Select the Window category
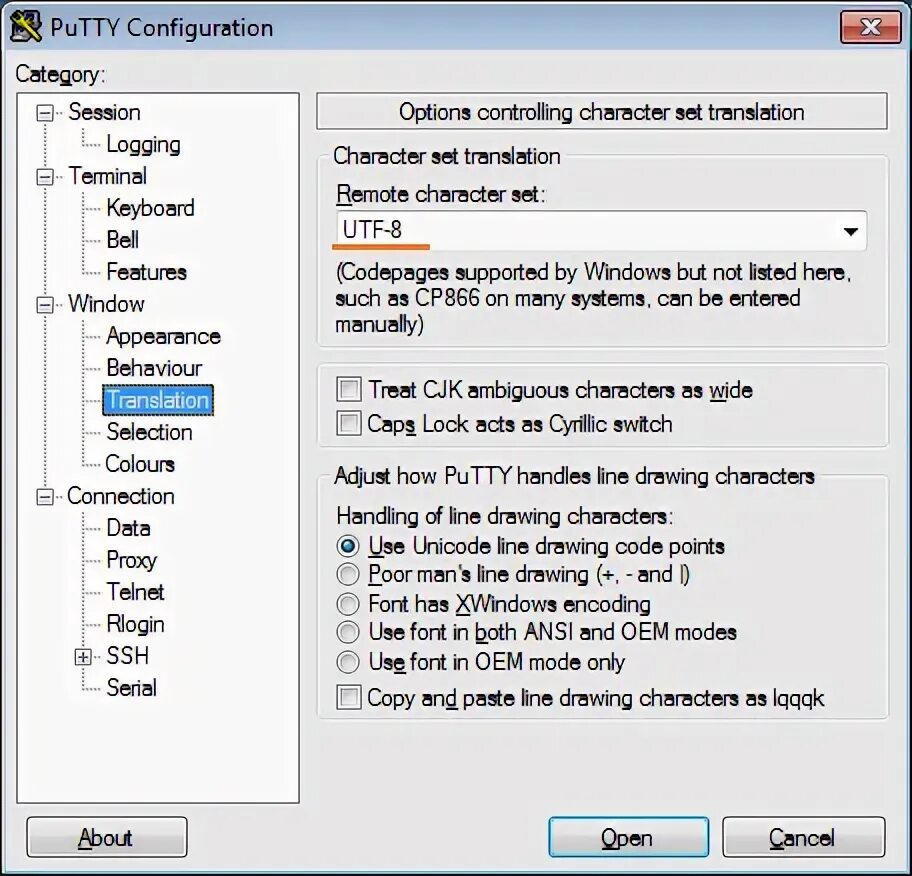The image size is (912, 876). pos(106,304)
